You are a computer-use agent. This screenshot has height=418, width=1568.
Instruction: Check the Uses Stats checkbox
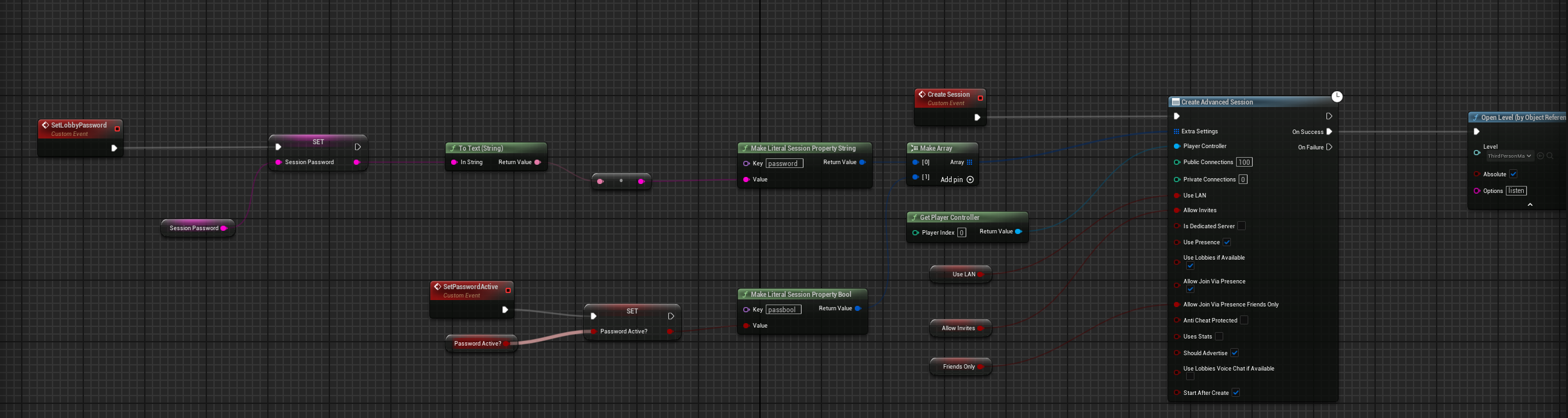click(x=1219, y=336)
